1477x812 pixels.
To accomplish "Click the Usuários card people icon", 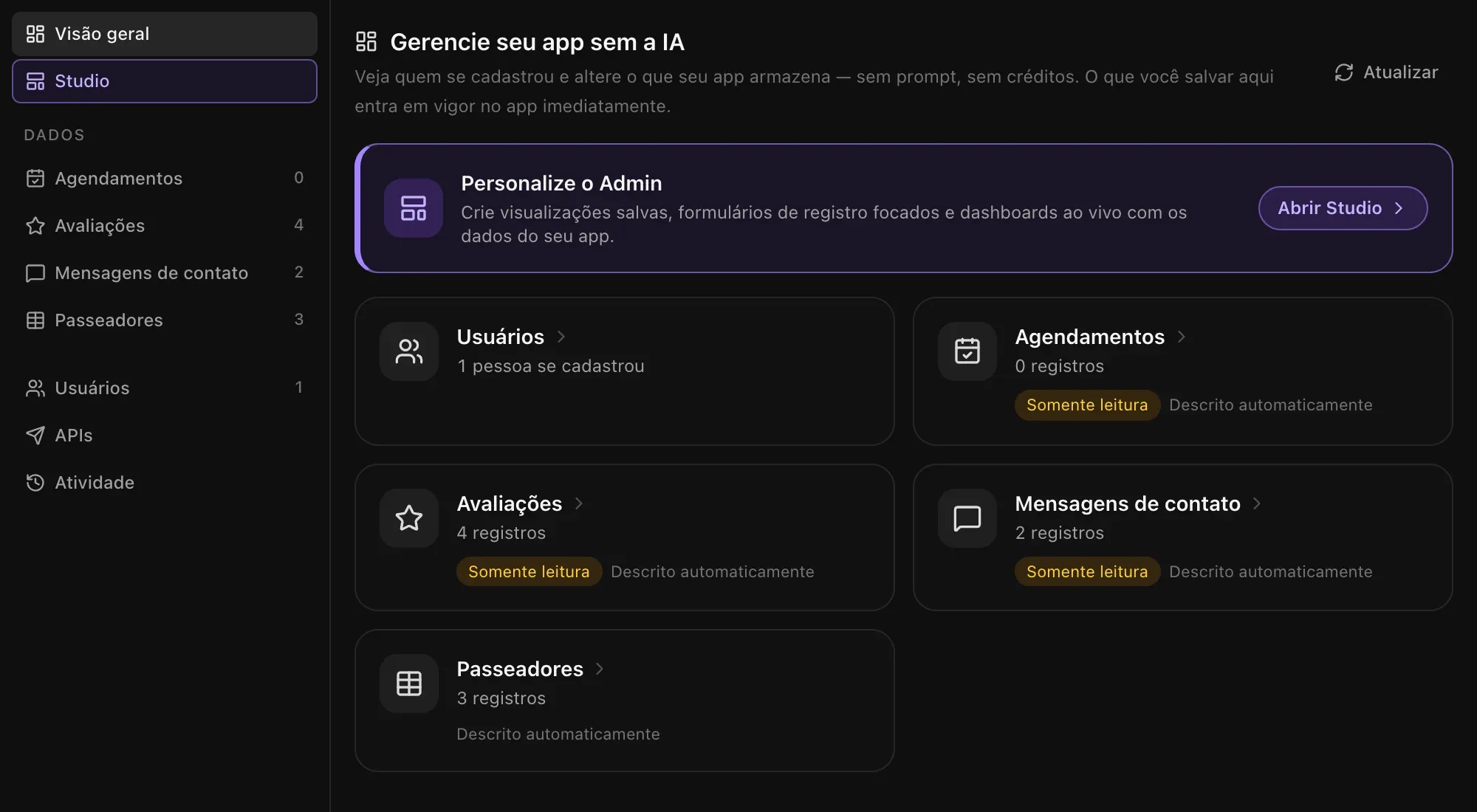I will (x=409, y=351).
